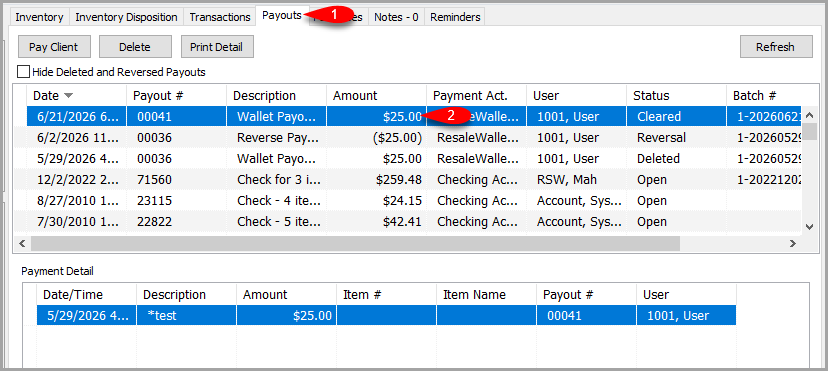Image resolution: width=828 pixels, height=371 pixels.
Task: Click the Amount header in payouts list
Action: pyautogui.click(x=377, y=96)
